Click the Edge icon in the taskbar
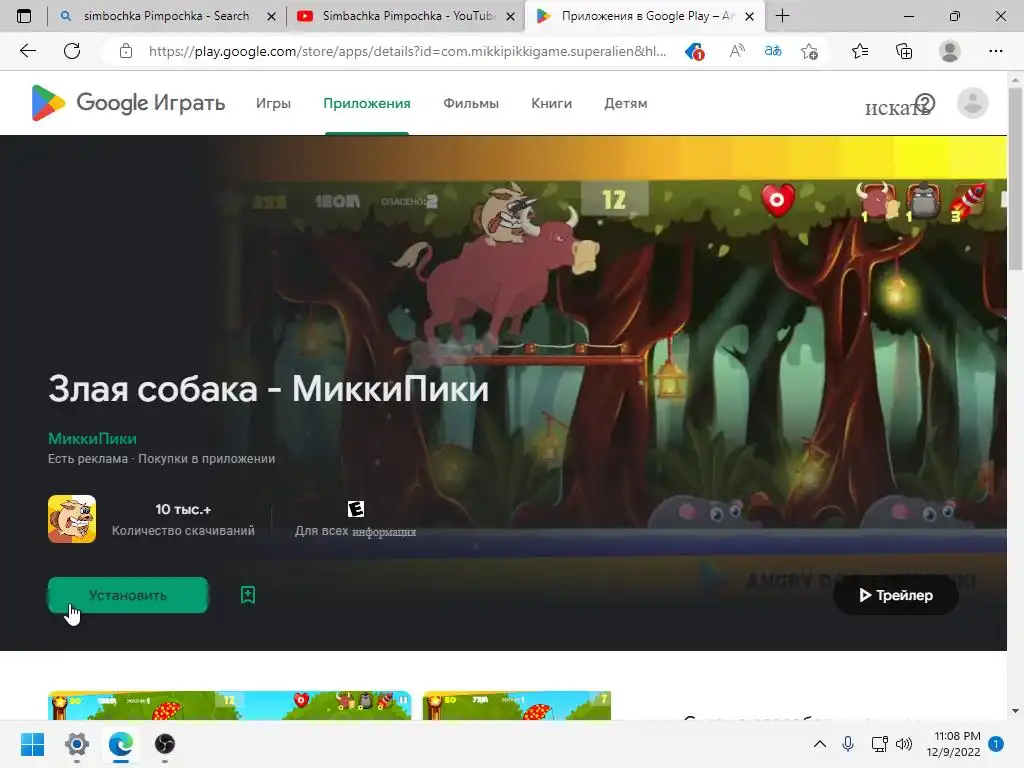1024x768 pixels. click(x=121, y=744)
